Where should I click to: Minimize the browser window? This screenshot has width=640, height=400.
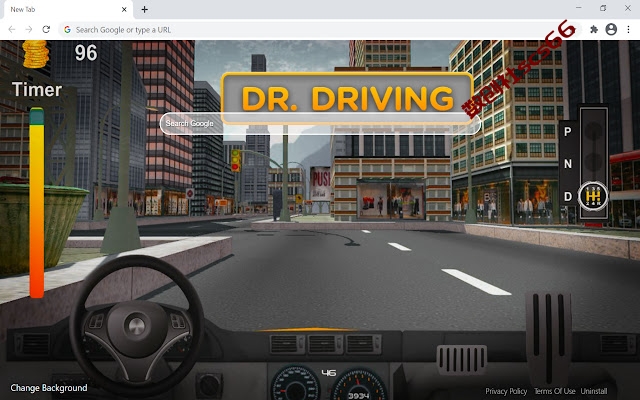(x=579, y=8)
